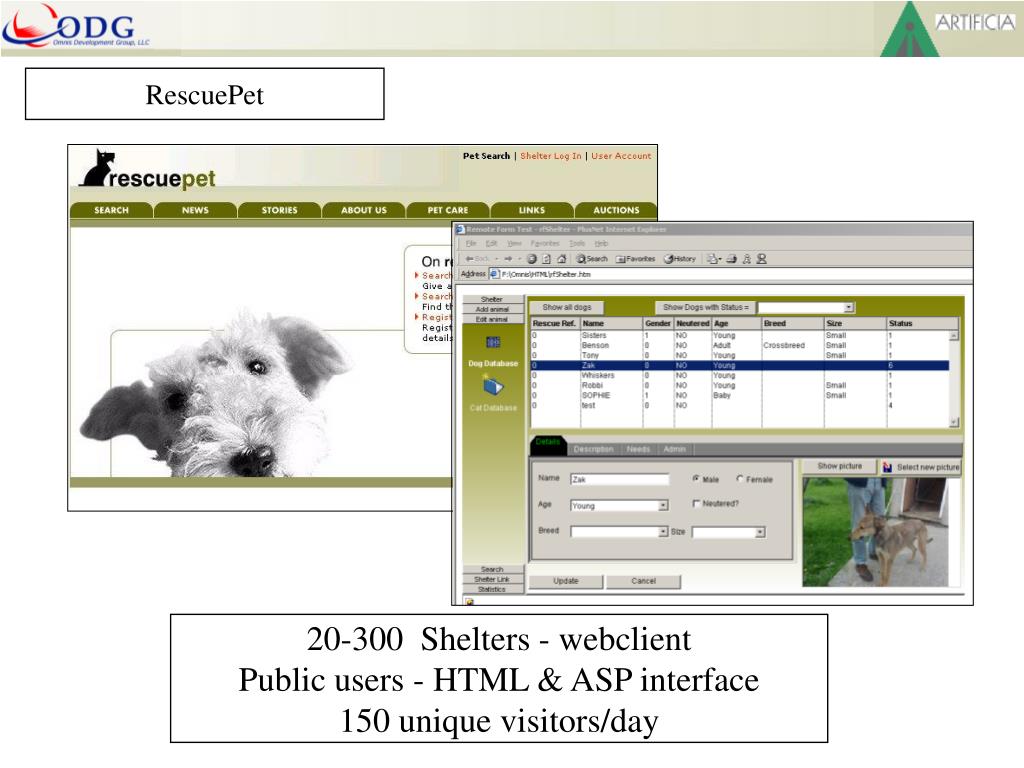Click the IE Forward arrow button
Screen dimensions: 1024x768
508,259
